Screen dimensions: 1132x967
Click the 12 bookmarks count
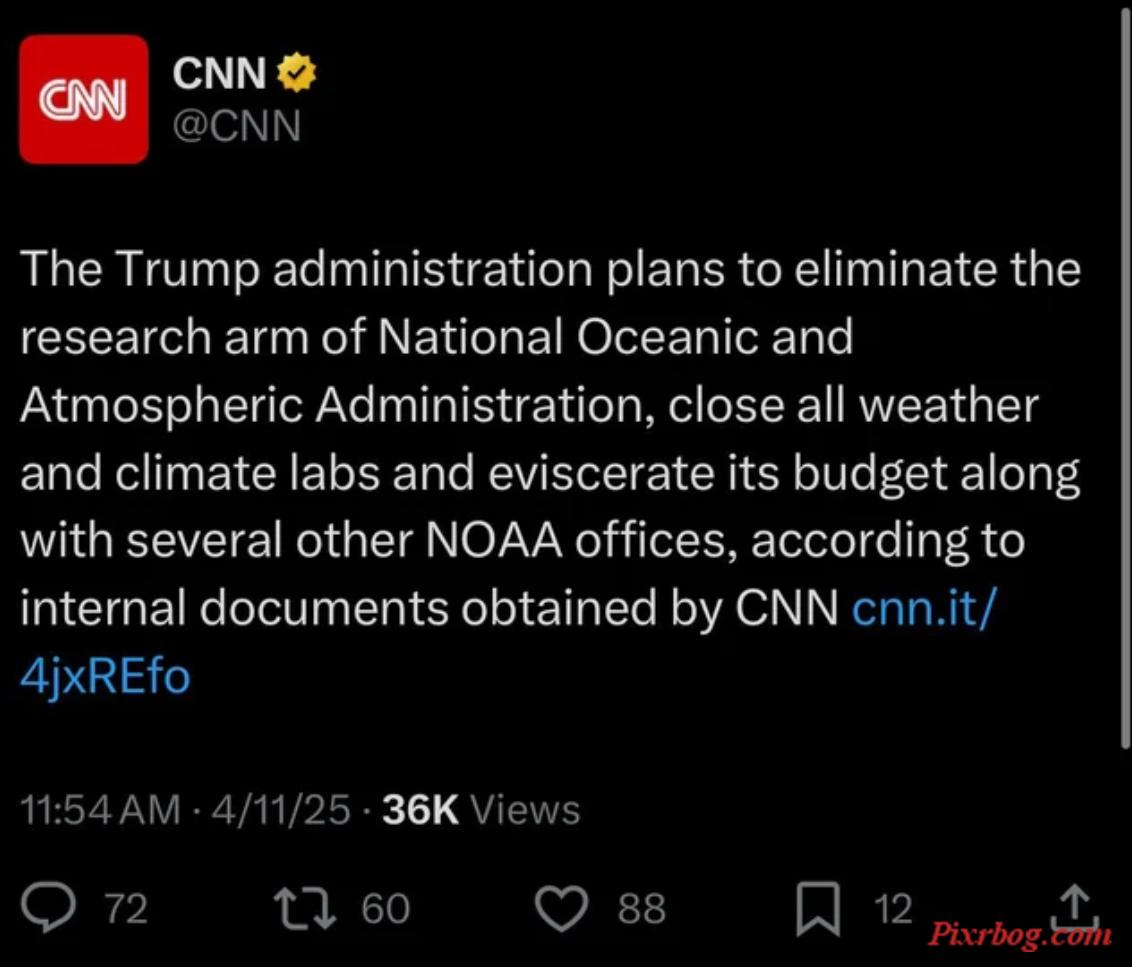[893, 909]
